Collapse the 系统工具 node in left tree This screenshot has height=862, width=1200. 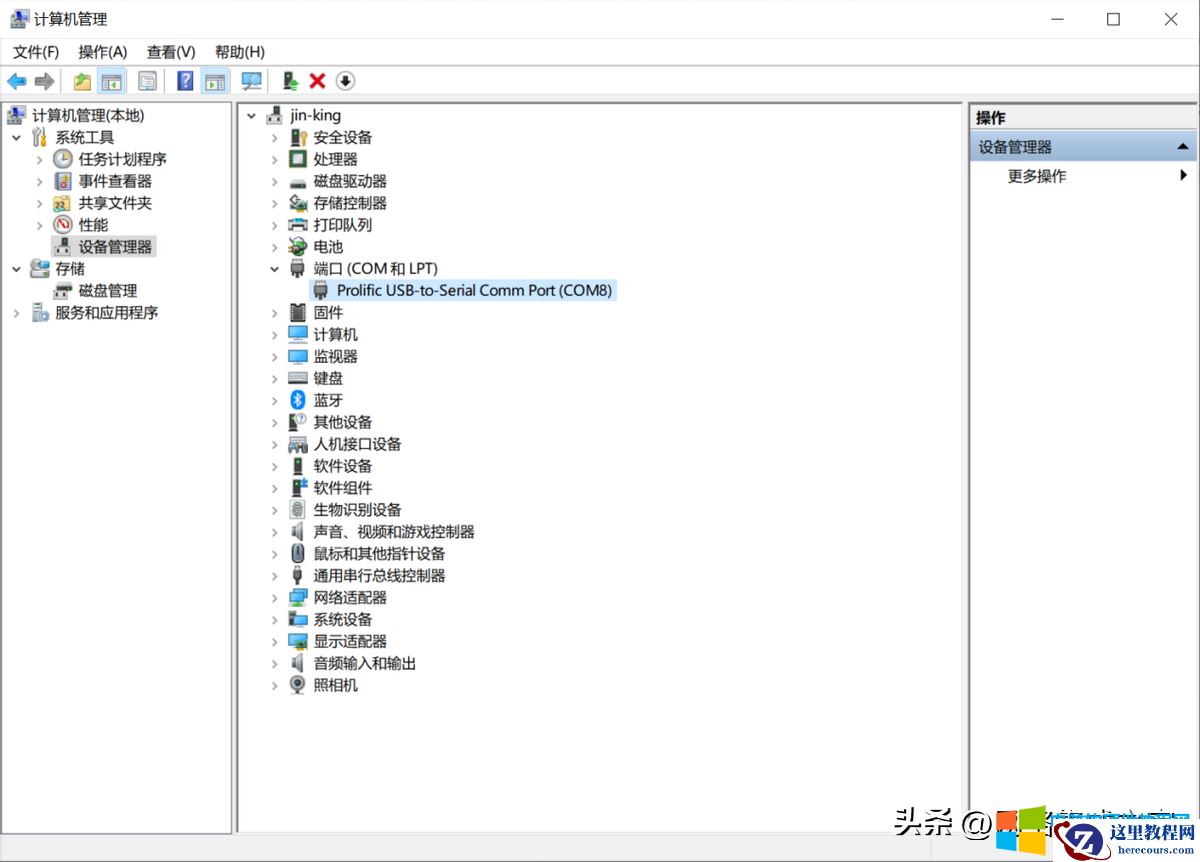[x=16, y=138]
